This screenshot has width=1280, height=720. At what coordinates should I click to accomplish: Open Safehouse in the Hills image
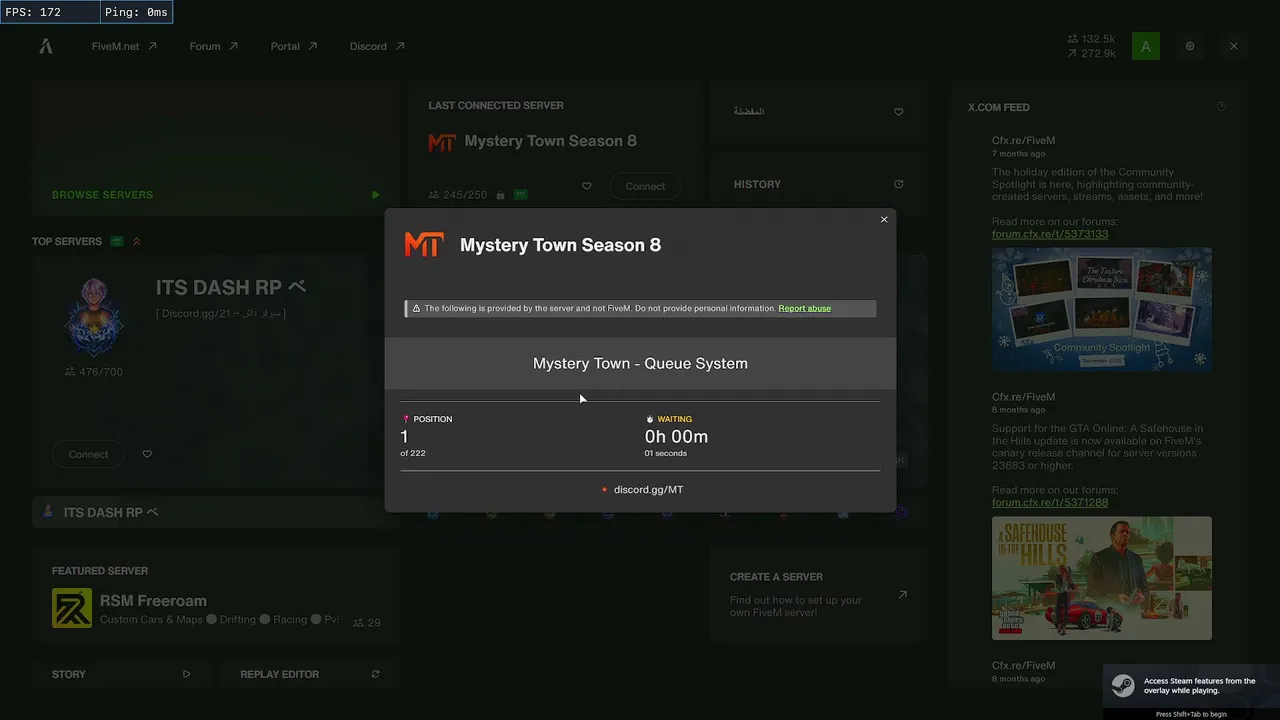tap(1102, 578)
